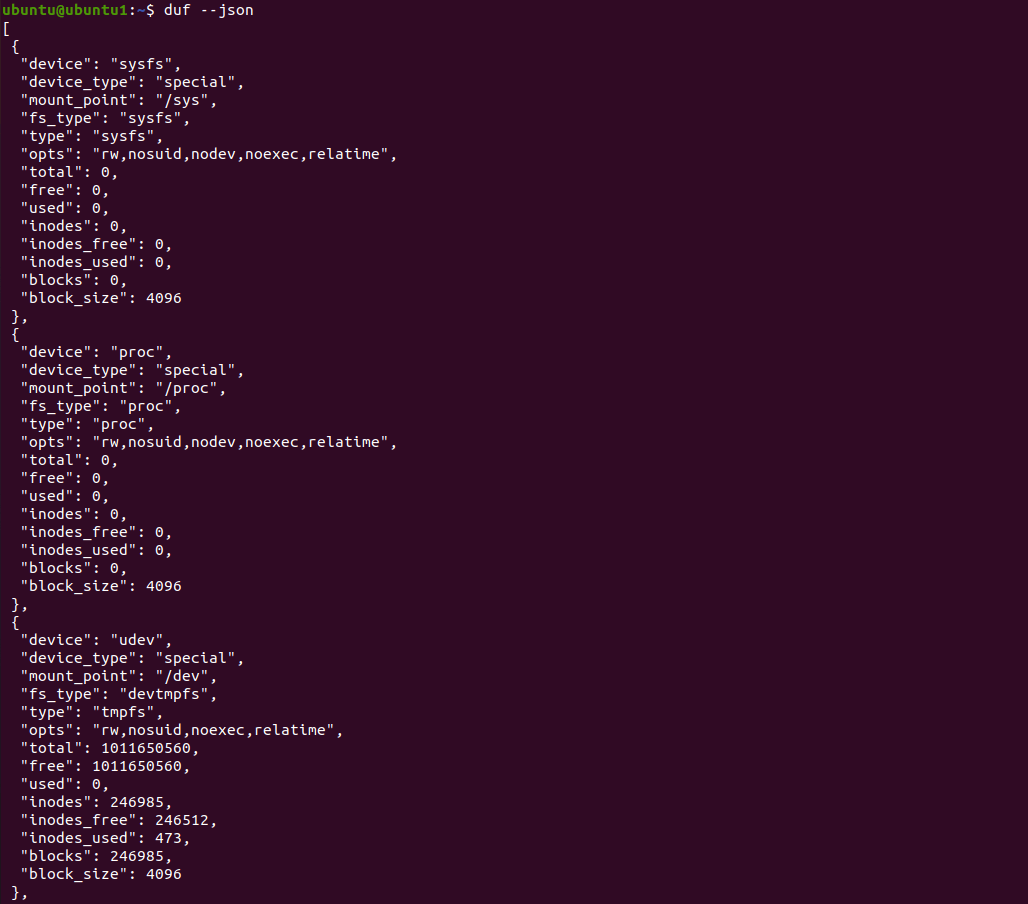Click the "udev" device value
The image size is (1028, 904).
coord(136,640)
